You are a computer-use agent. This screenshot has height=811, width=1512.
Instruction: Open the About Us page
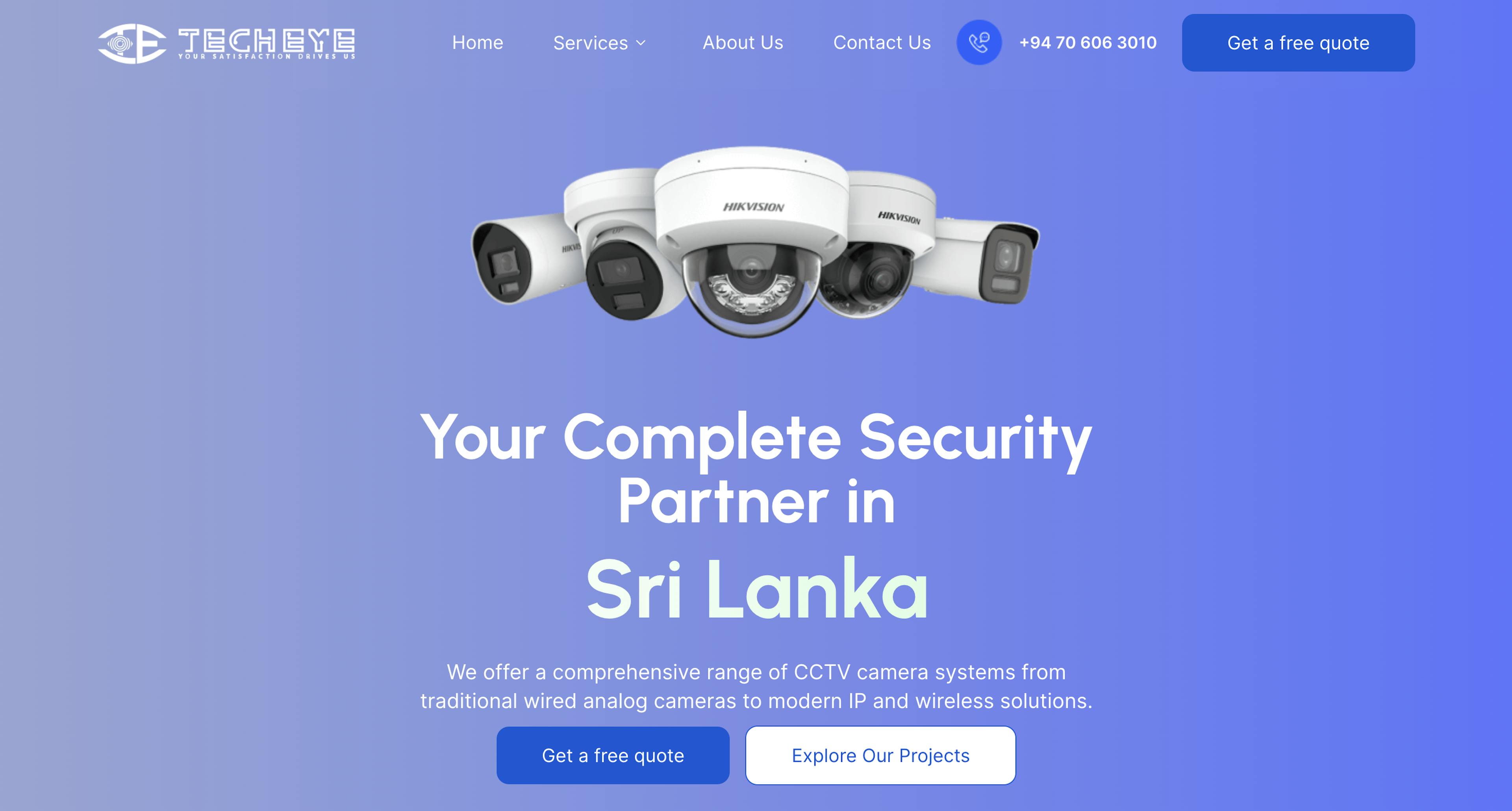pyautogui.click(x=743, y=42)
